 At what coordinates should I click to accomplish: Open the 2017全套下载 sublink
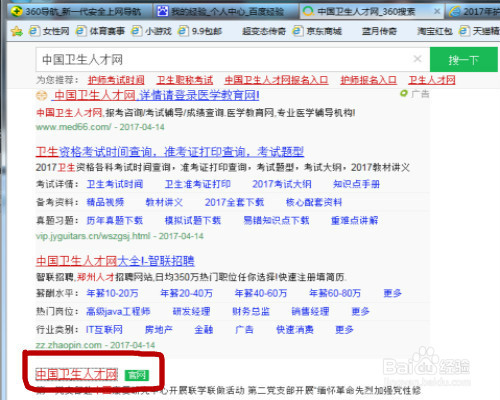234,202
